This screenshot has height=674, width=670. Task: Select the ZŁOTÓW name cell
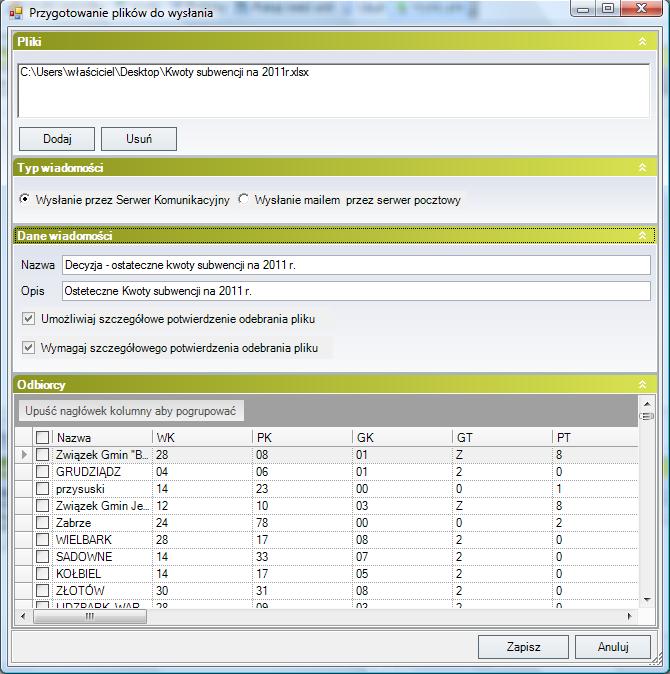pyautogui.click(x=102, y=591)
